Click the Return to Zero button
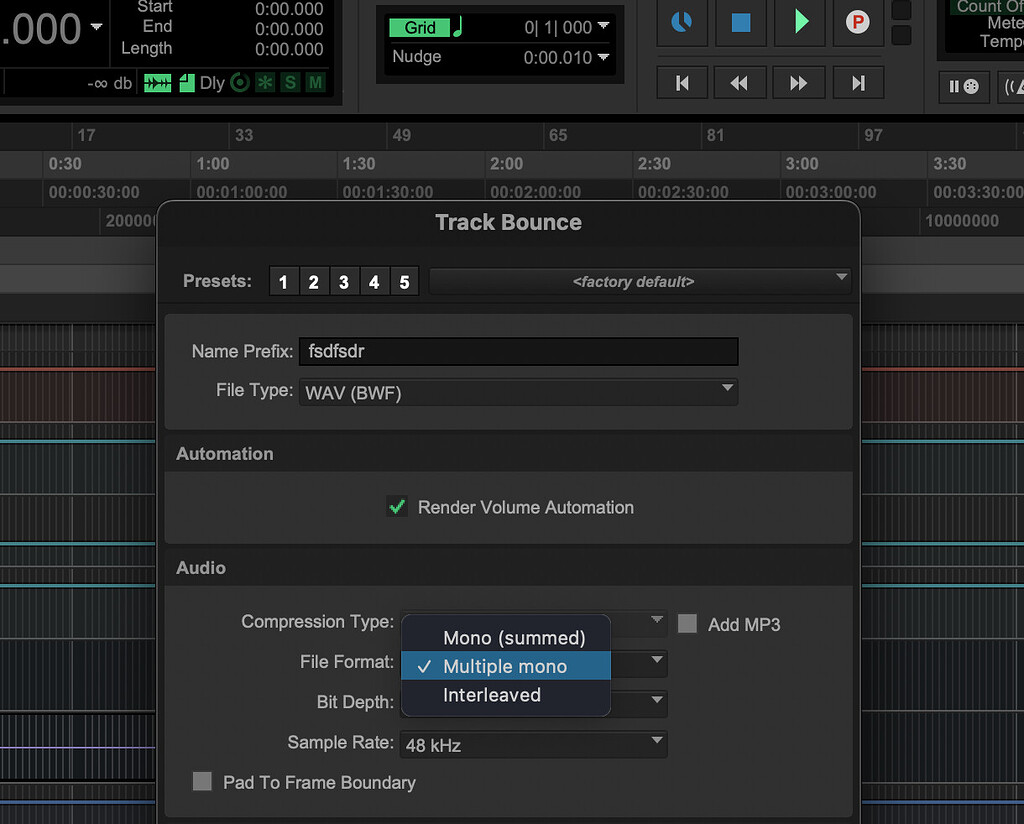Screen dimensions: 1024x824 pyautogui.click(x=682, y=83)
